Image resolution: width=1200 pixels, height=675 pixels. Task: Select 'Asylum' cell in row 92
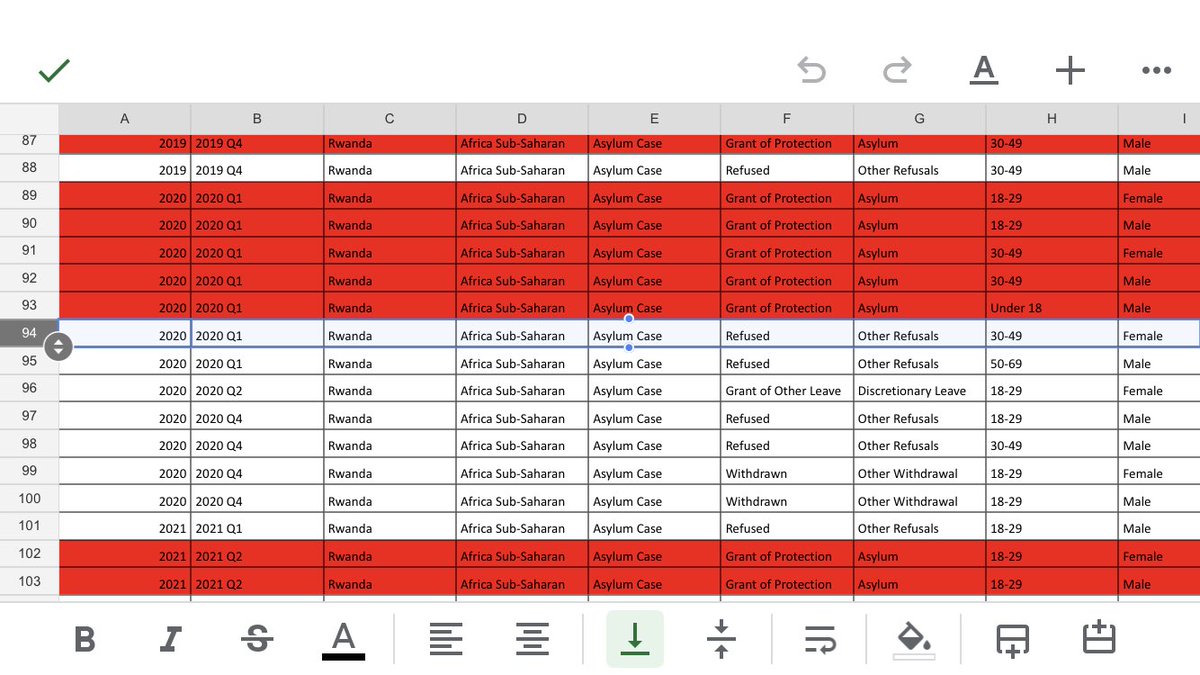click(920, 279)
